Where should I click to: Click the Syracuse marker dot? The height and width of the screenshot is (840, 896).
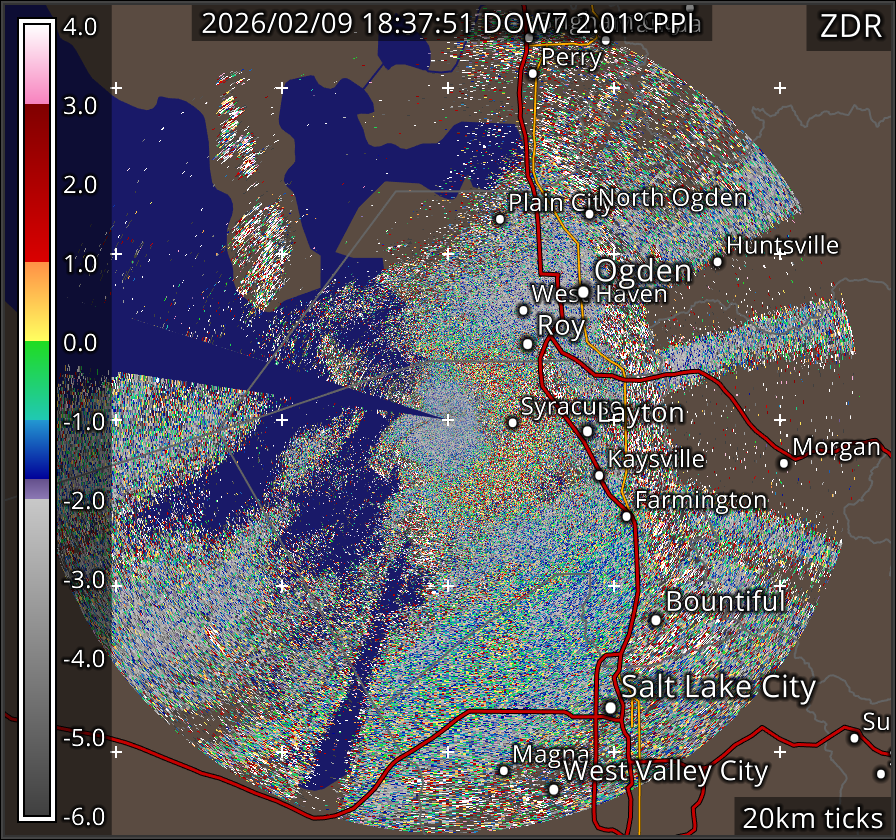(513, 423)
